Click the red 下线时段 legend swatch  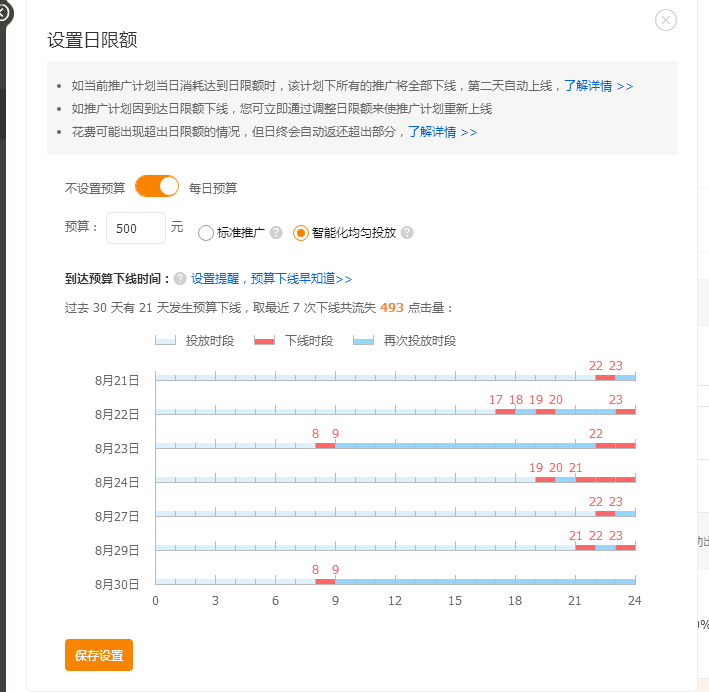click(x=264, y=341)
